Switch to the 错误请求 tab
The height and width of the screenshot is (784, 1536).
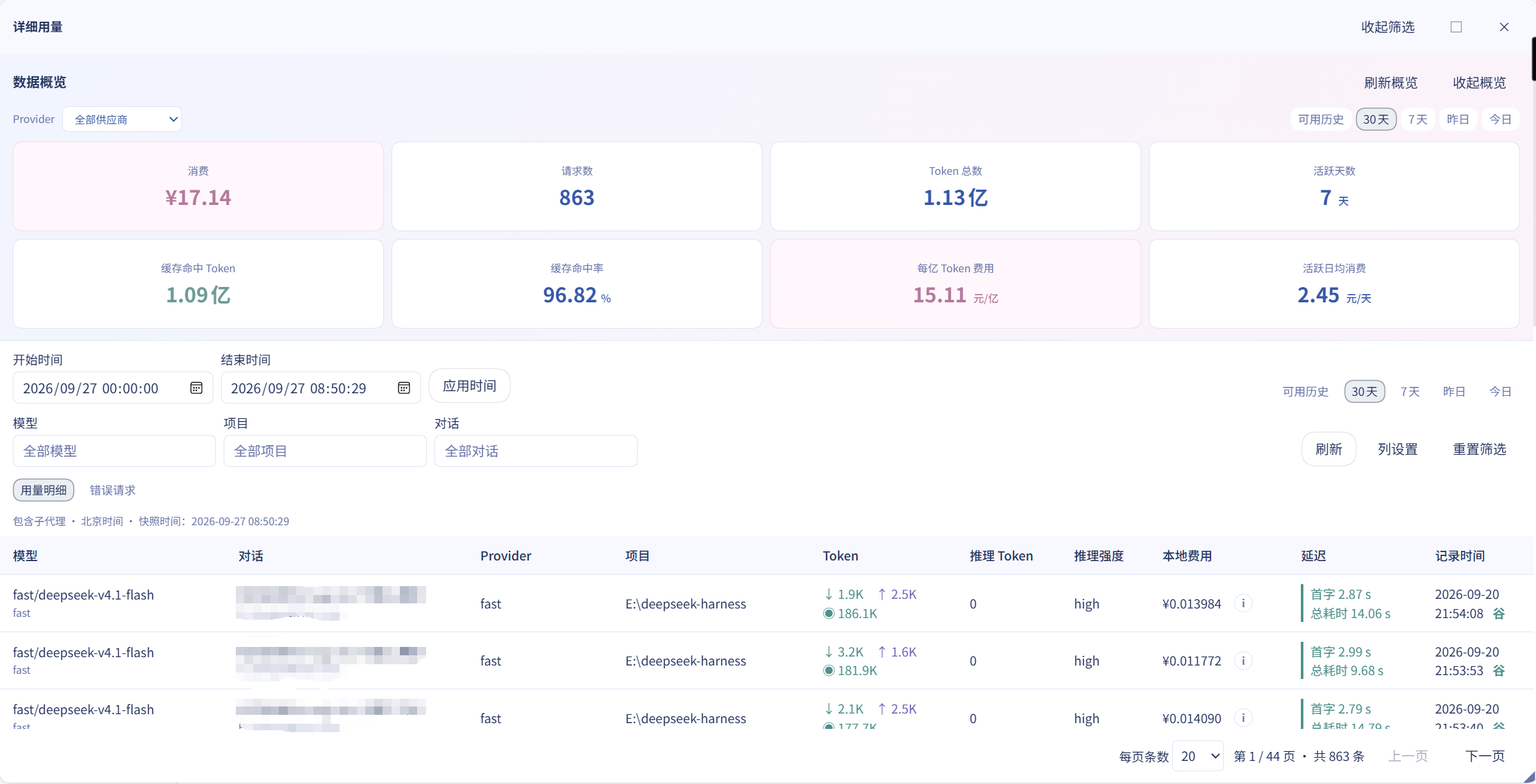pyautogui.click(x=113, y=490)
